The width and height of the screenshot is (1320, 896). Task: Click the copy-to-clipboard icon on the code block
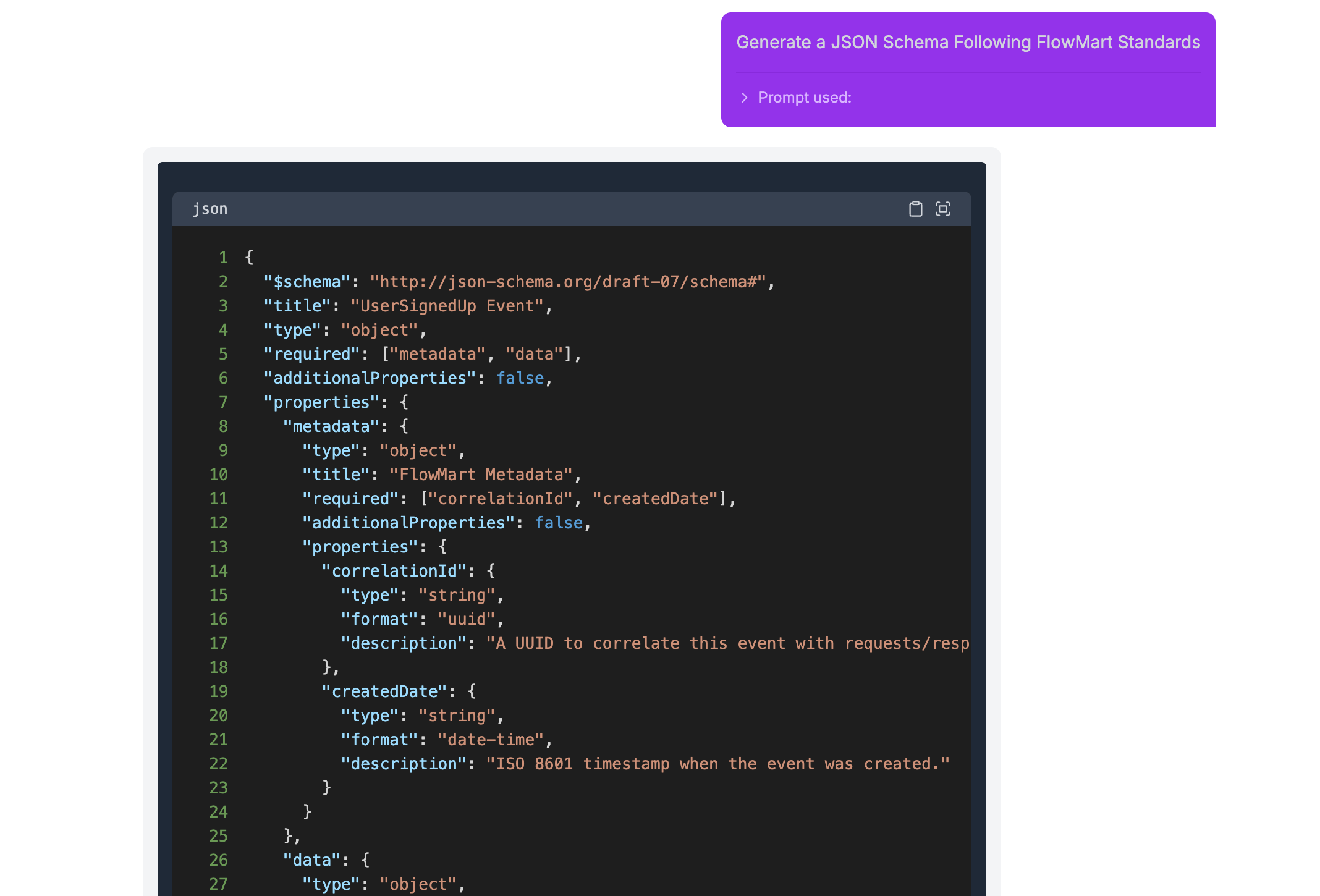pos(915,209)
